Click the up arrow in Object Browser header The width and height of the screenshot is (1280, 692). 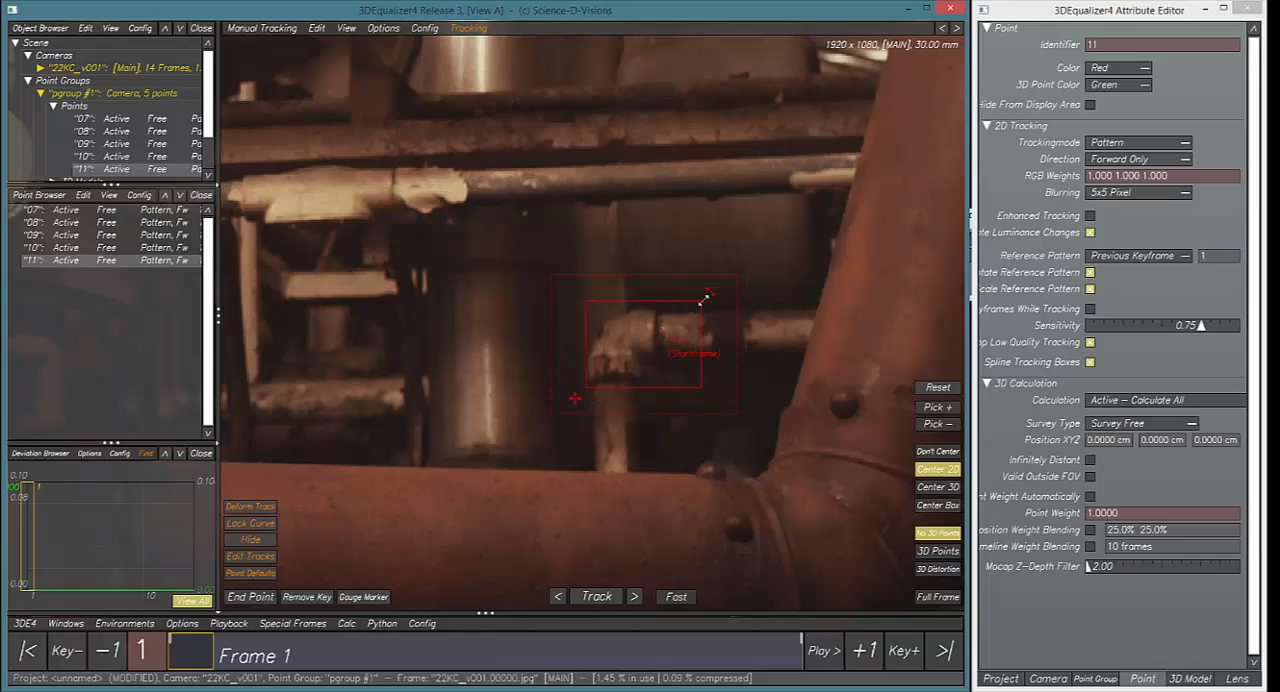coord(165,28)
